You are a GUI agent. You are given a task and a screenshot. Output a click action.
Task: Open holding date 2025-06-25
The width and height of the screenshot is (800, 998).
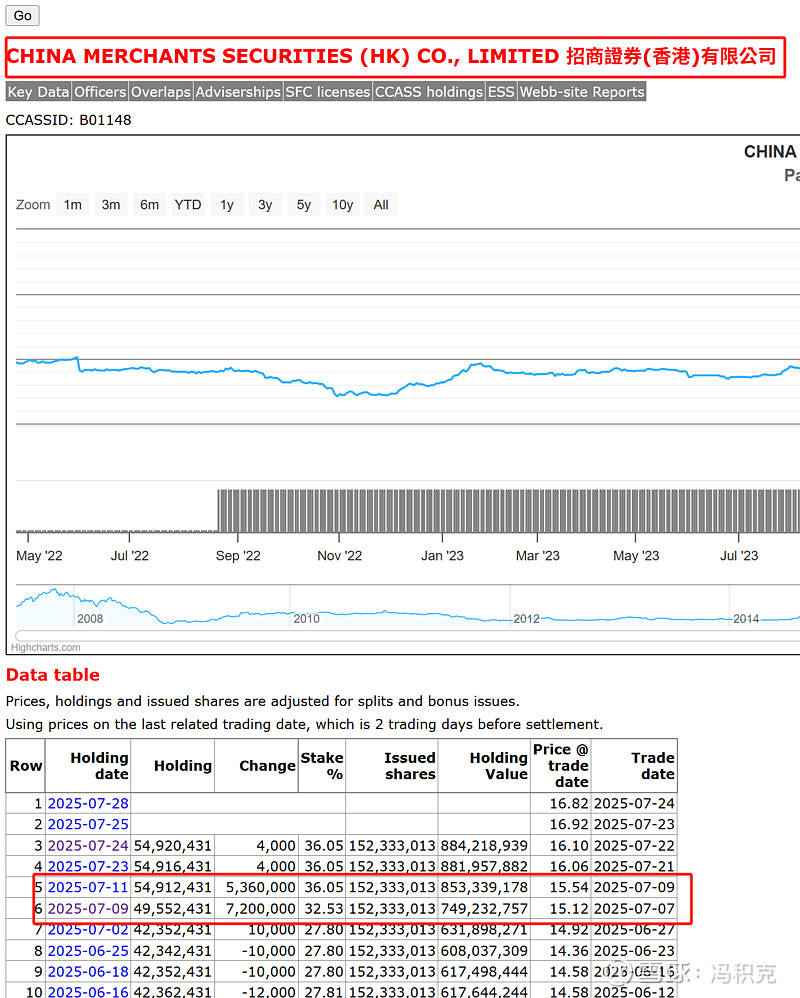[88, 950]
